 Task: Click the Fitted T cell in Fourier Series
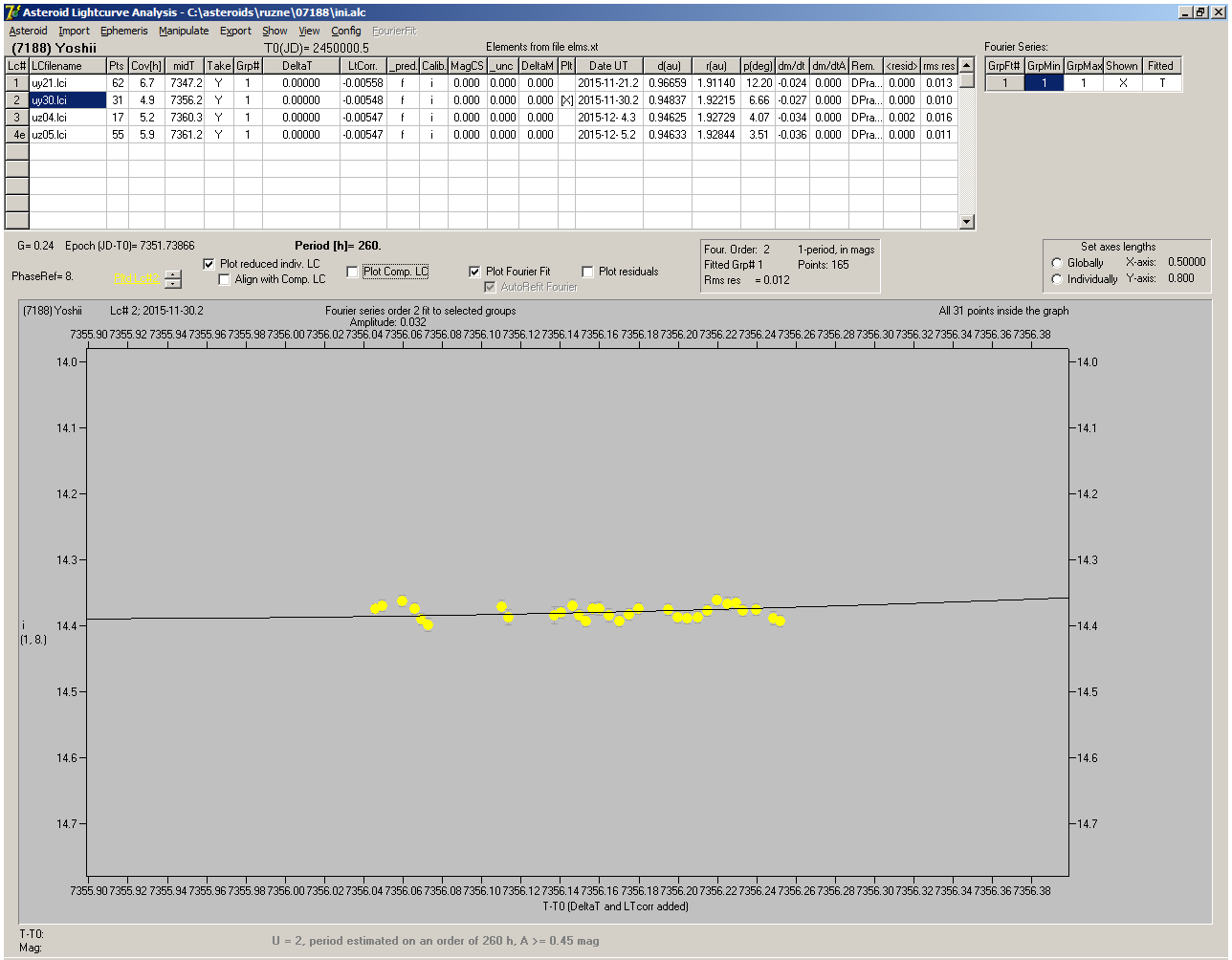coord(1161,83)
